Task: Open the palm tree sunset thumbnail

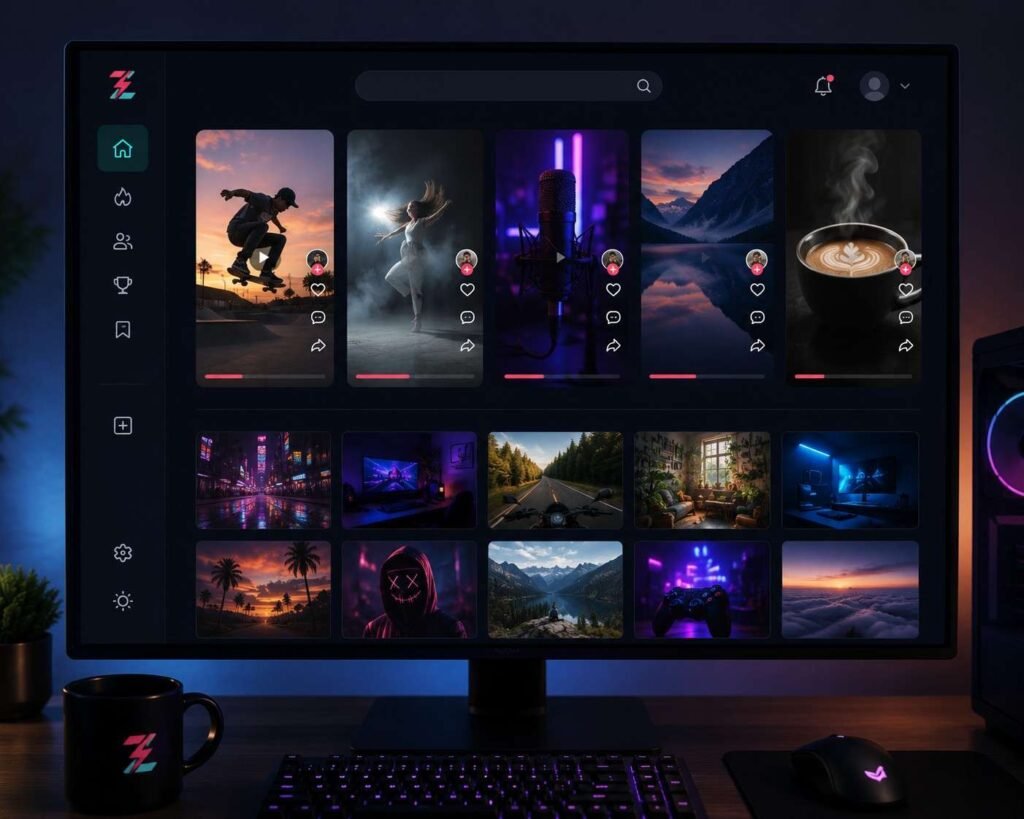Action: coord(263,590)
